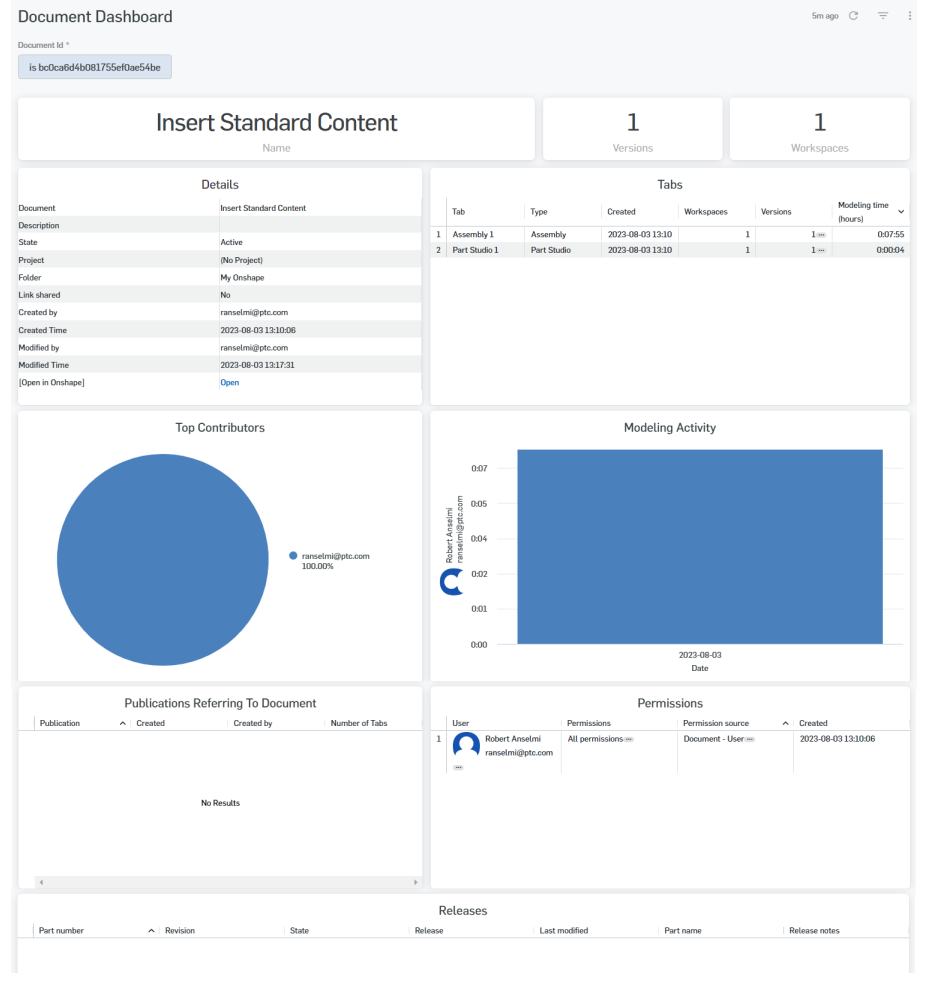The height and width of the screenshot is (985, 929).
Task: Sort Releases by Part number column
Action: (152, 931)
